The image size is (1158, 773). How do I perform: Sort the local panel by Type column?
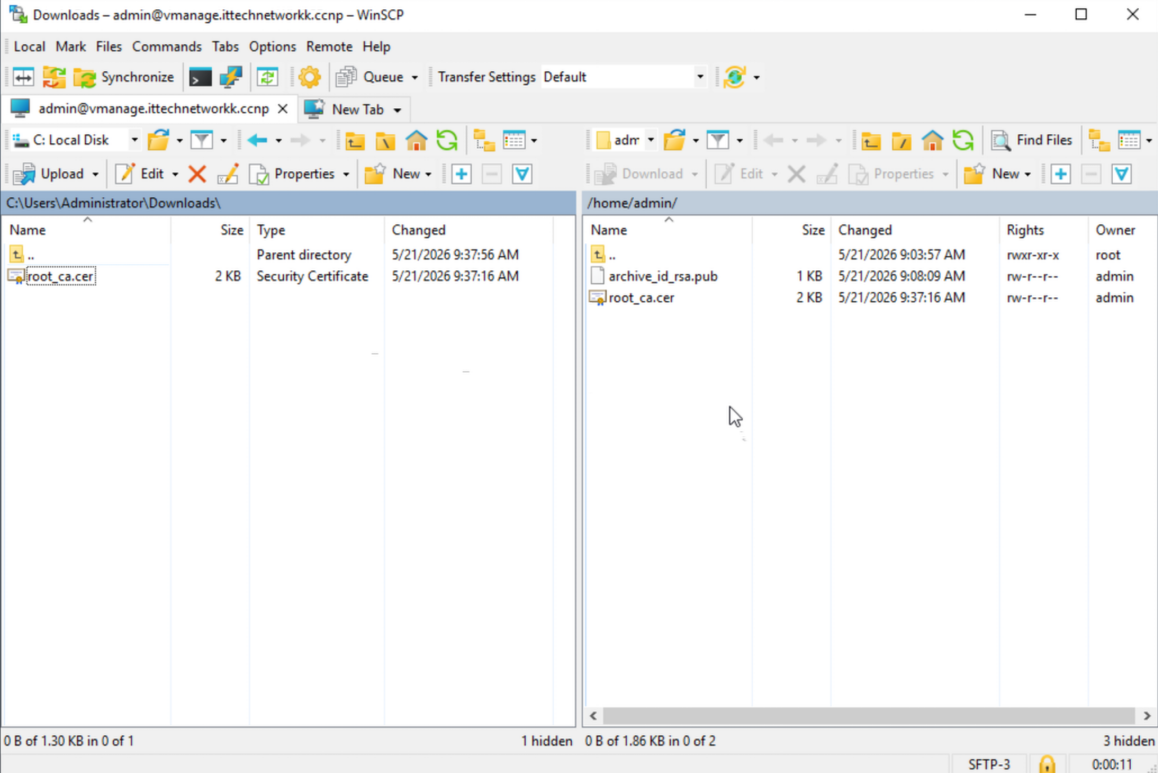pyautogui.click(x=316, y=230)
